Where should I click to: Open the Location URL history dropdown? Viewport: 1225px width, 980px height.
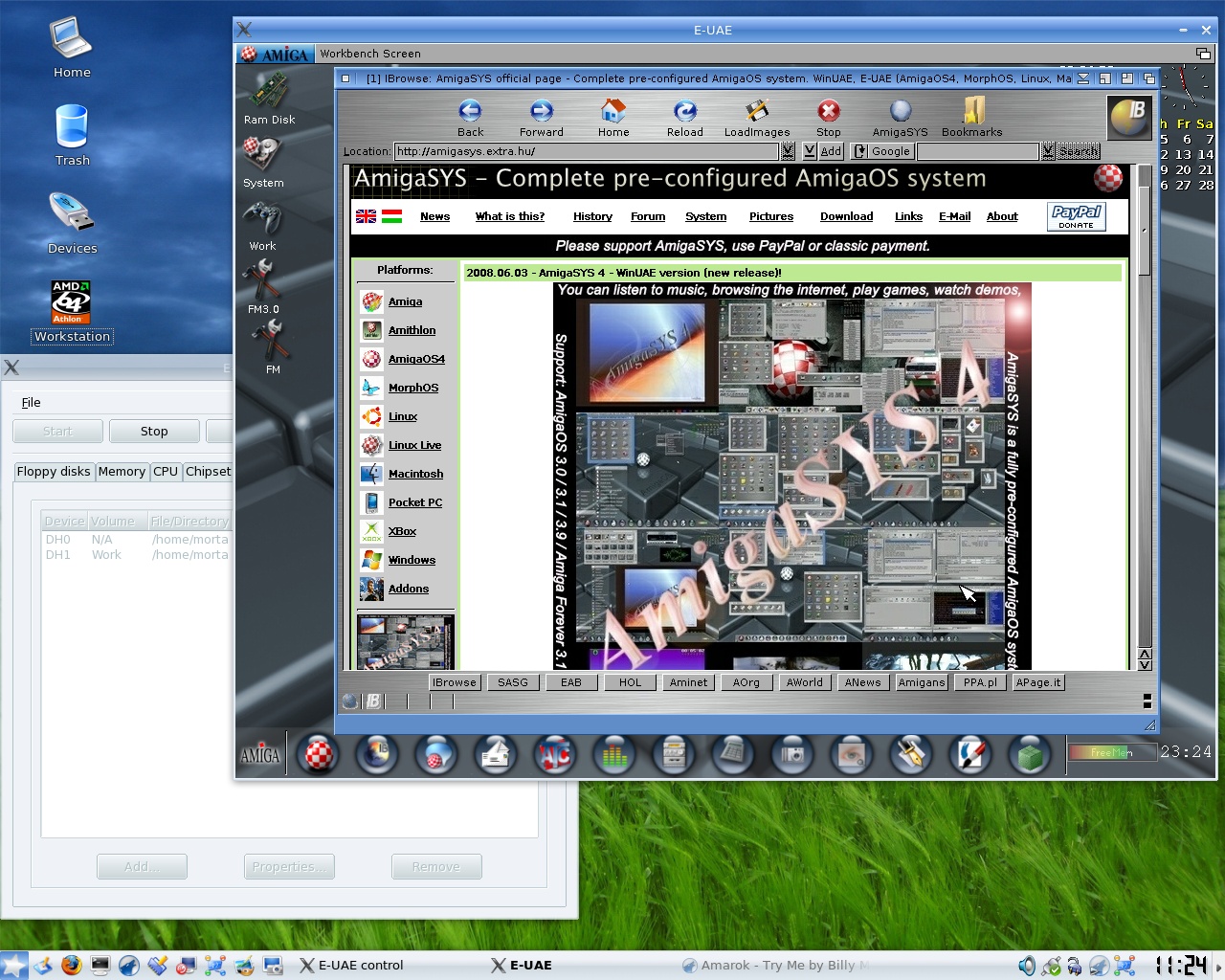point(788,151)
